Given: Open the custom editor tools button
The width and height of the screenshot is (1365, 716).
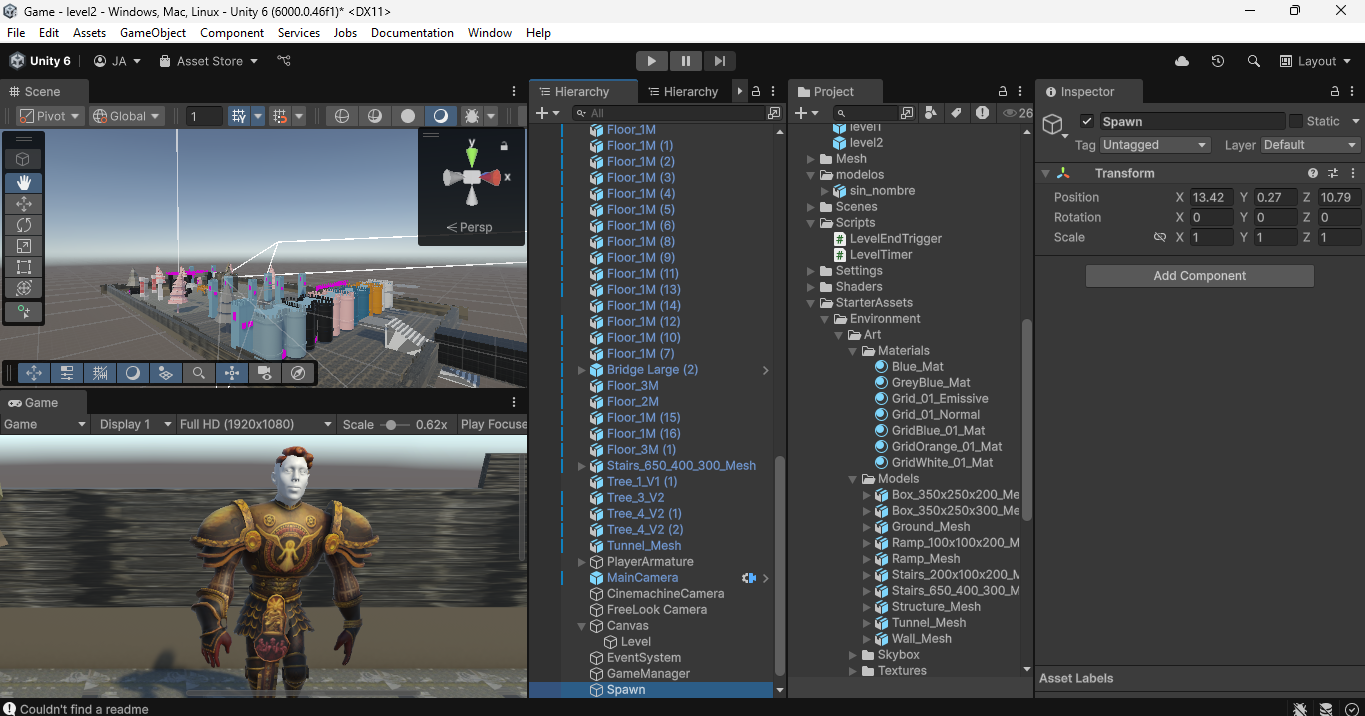Looking at the screenshot, I should coord(24,312).
